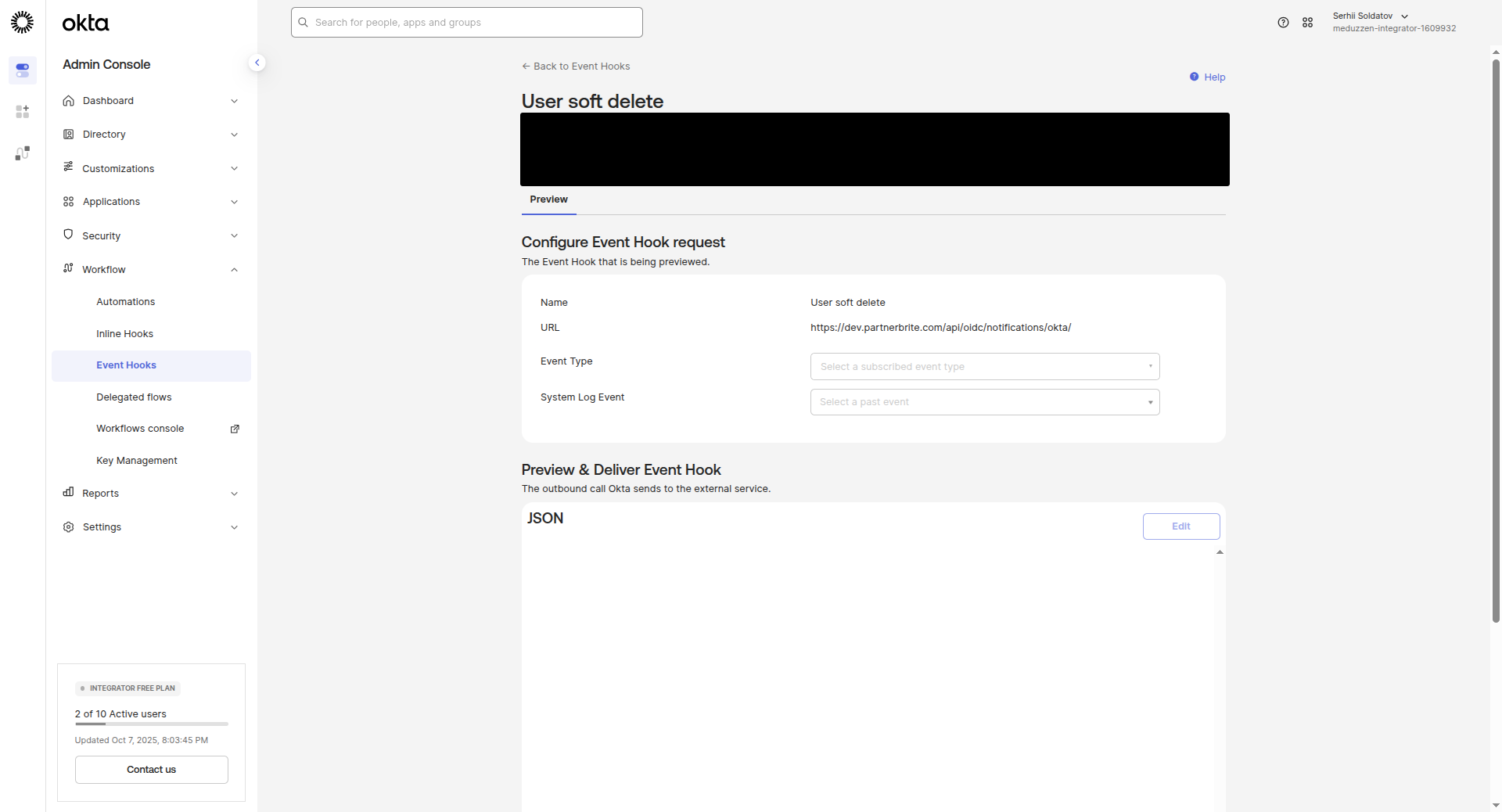Click the page scrollbar up arrow
The width and height of the screenshot is (1502, 812).
pyautogui.click(x=1496, y=52)
